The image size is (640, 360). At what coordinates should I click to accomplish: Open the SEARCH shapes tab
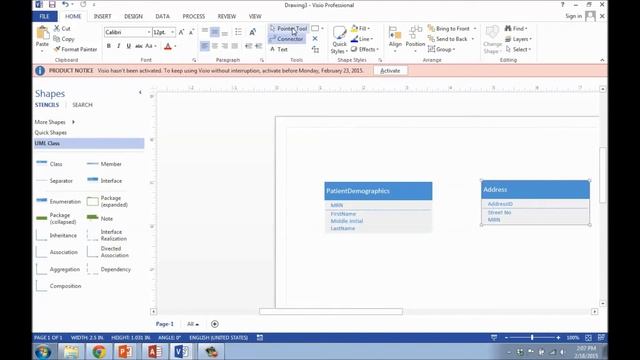click(82, 105)
